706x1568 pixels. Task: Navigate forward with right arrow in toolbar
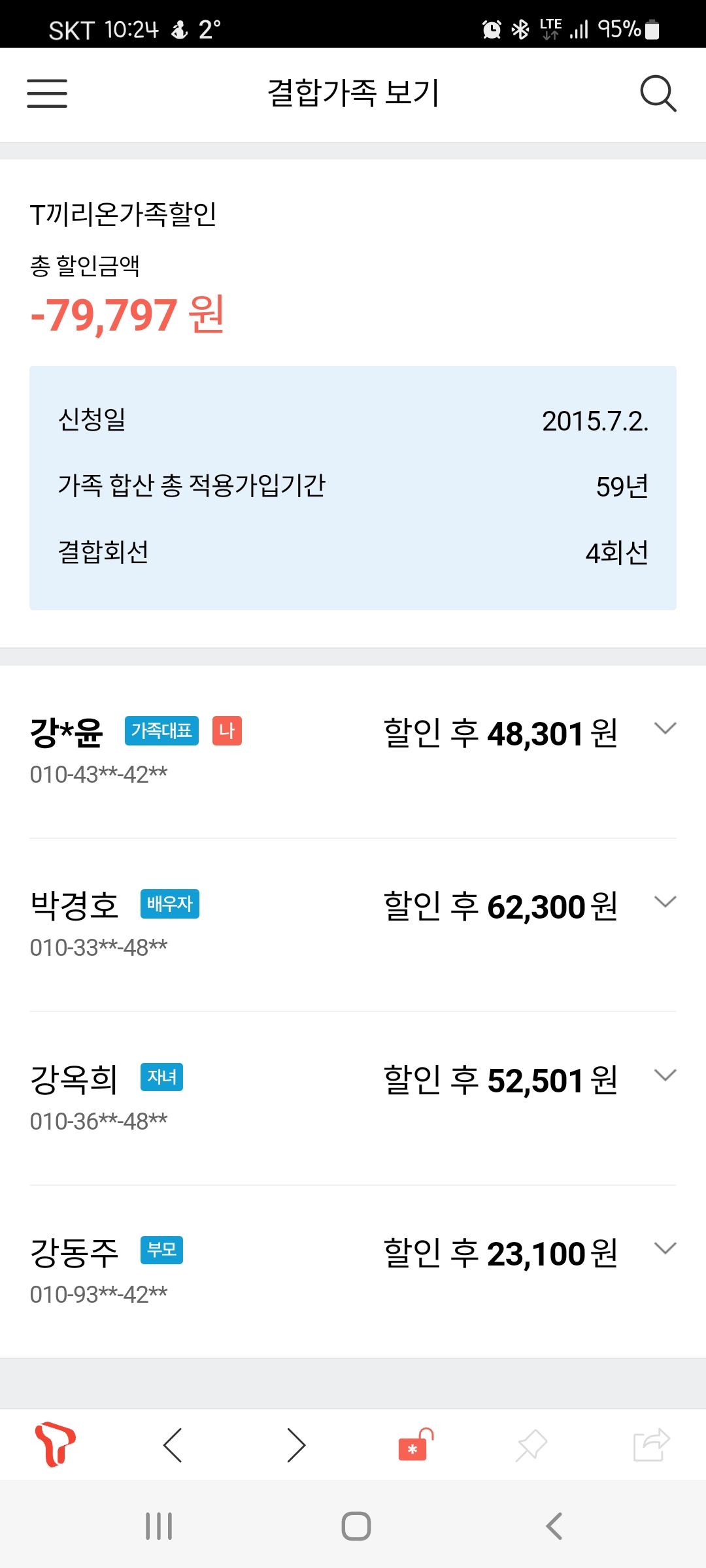click(296, 1445)
